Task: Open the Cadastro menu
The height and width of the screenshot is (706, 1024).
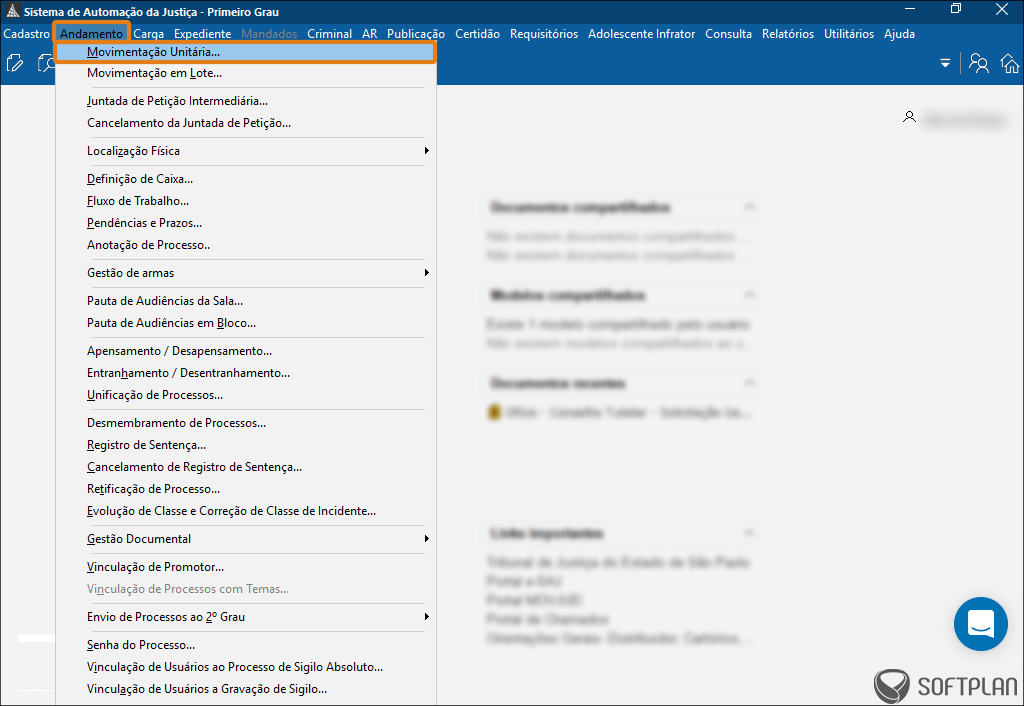Action: pyautogui.click(x=26, y=33)
